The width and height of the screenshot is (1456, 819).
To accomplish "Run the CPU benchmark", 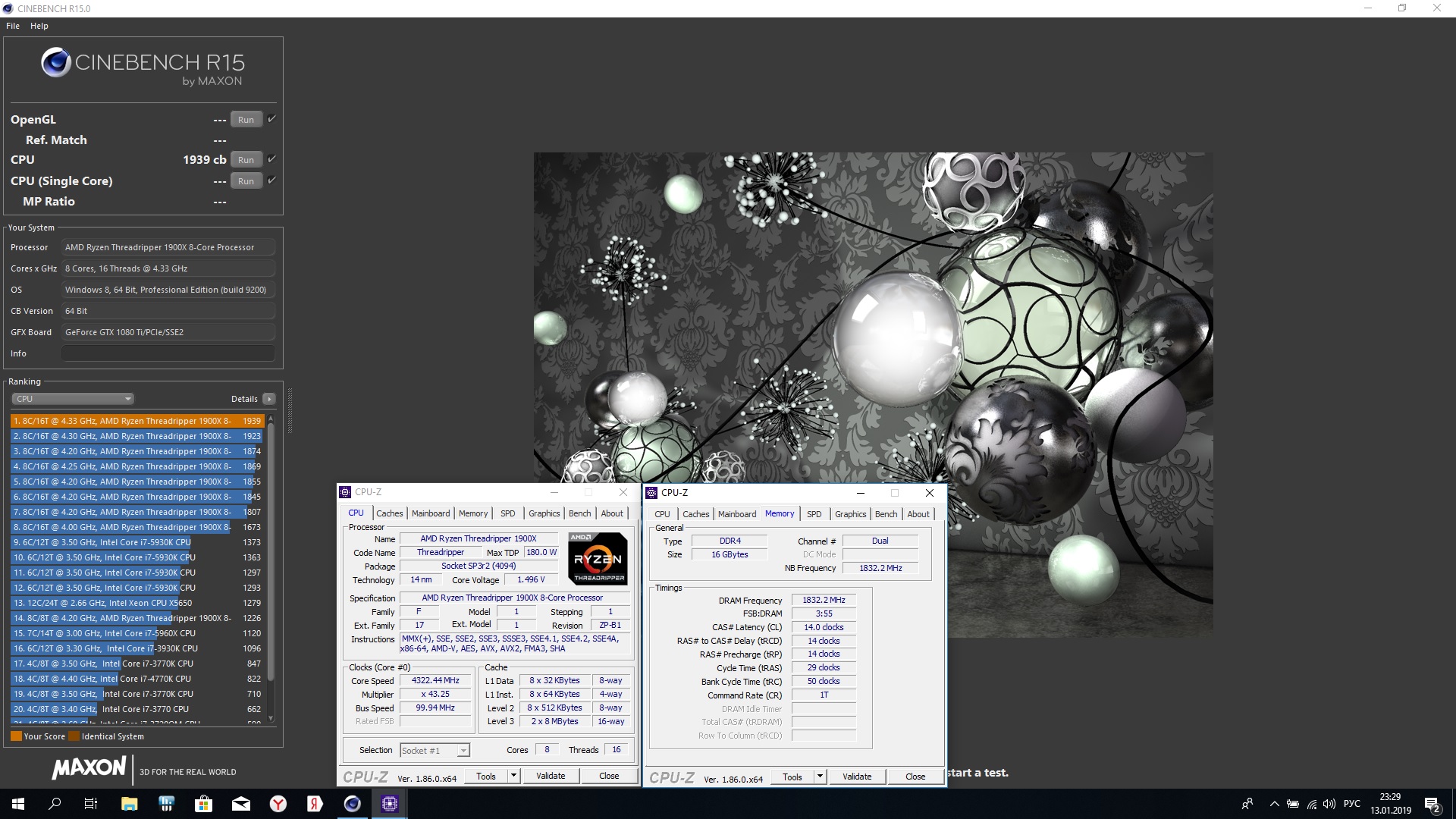I will coord(246,160).
